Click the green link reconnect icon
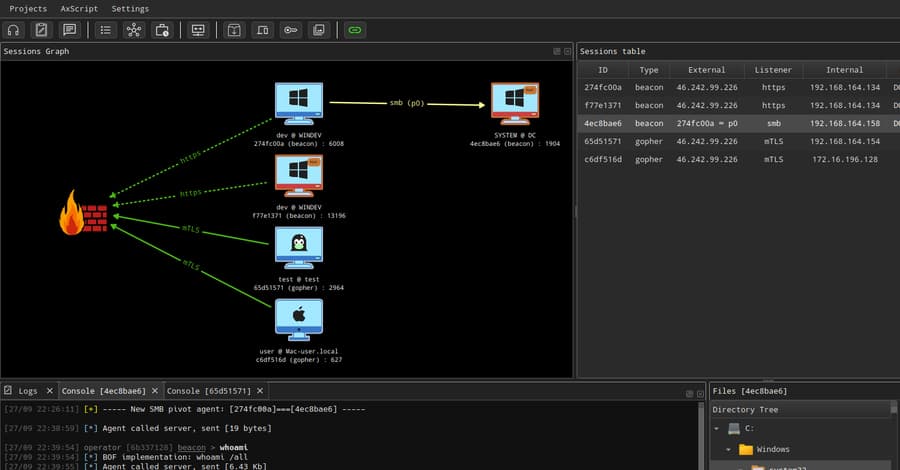900x470 pixels. (x=354, y=30)
